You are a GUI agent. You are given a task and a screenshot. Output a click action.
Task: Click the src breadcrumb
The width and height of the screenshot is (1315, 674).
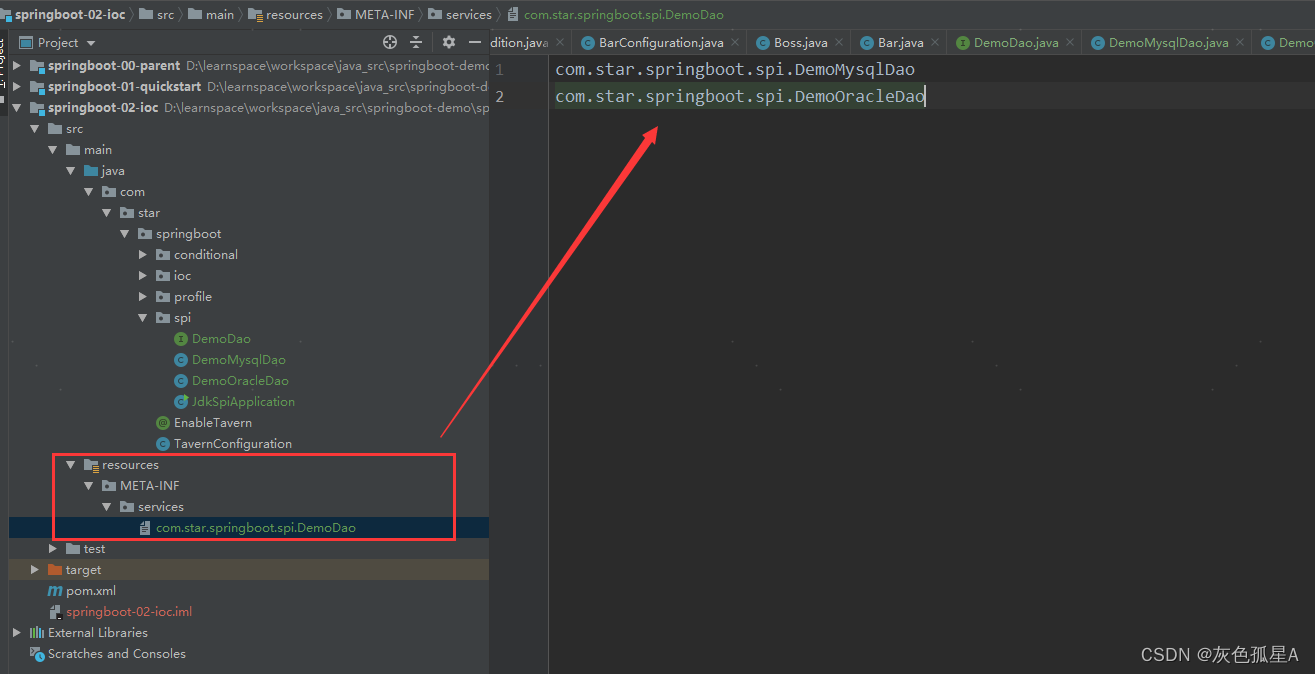click(157, 14)
